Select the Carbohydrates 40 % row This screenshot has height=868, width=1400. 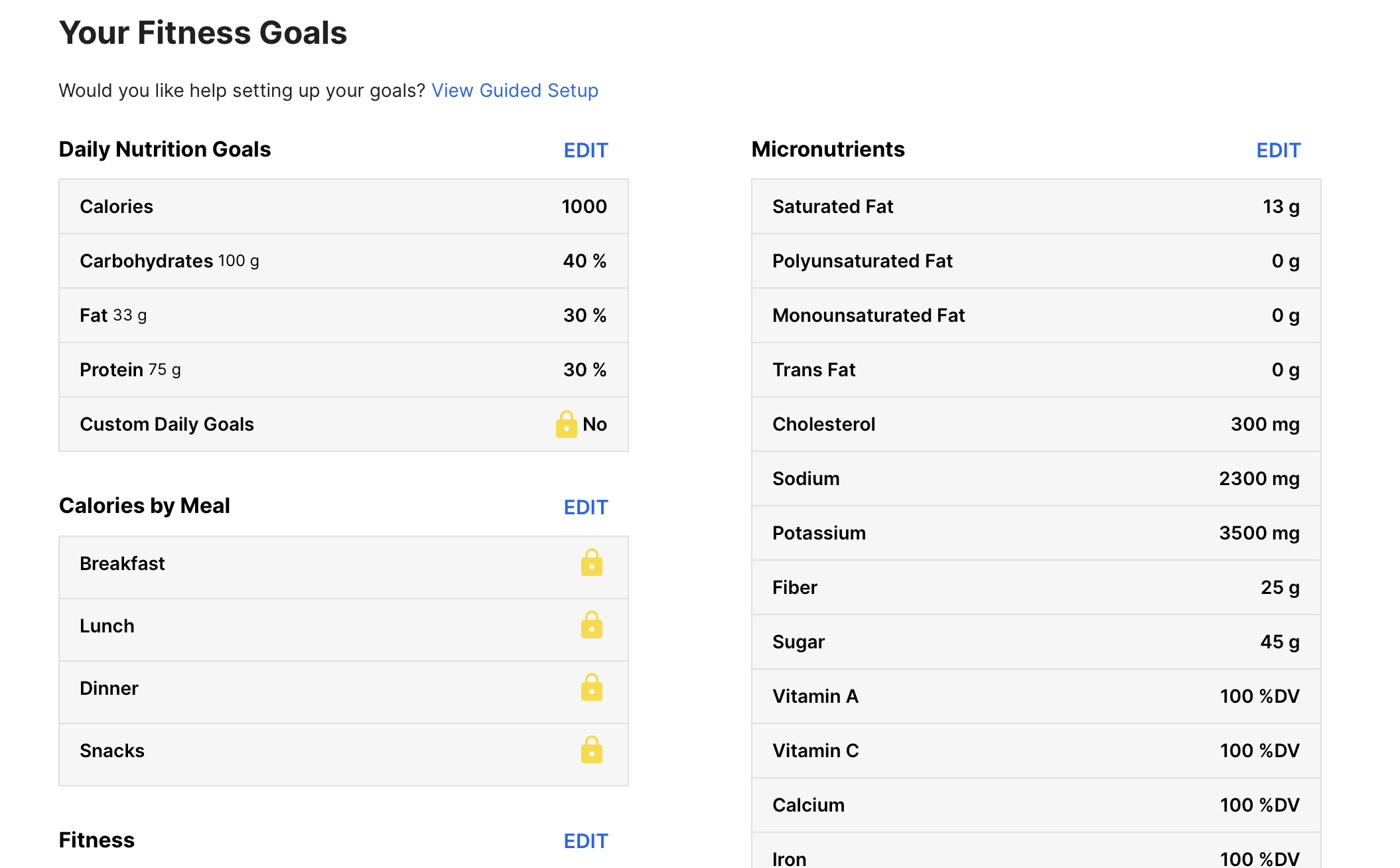(344, 261)
